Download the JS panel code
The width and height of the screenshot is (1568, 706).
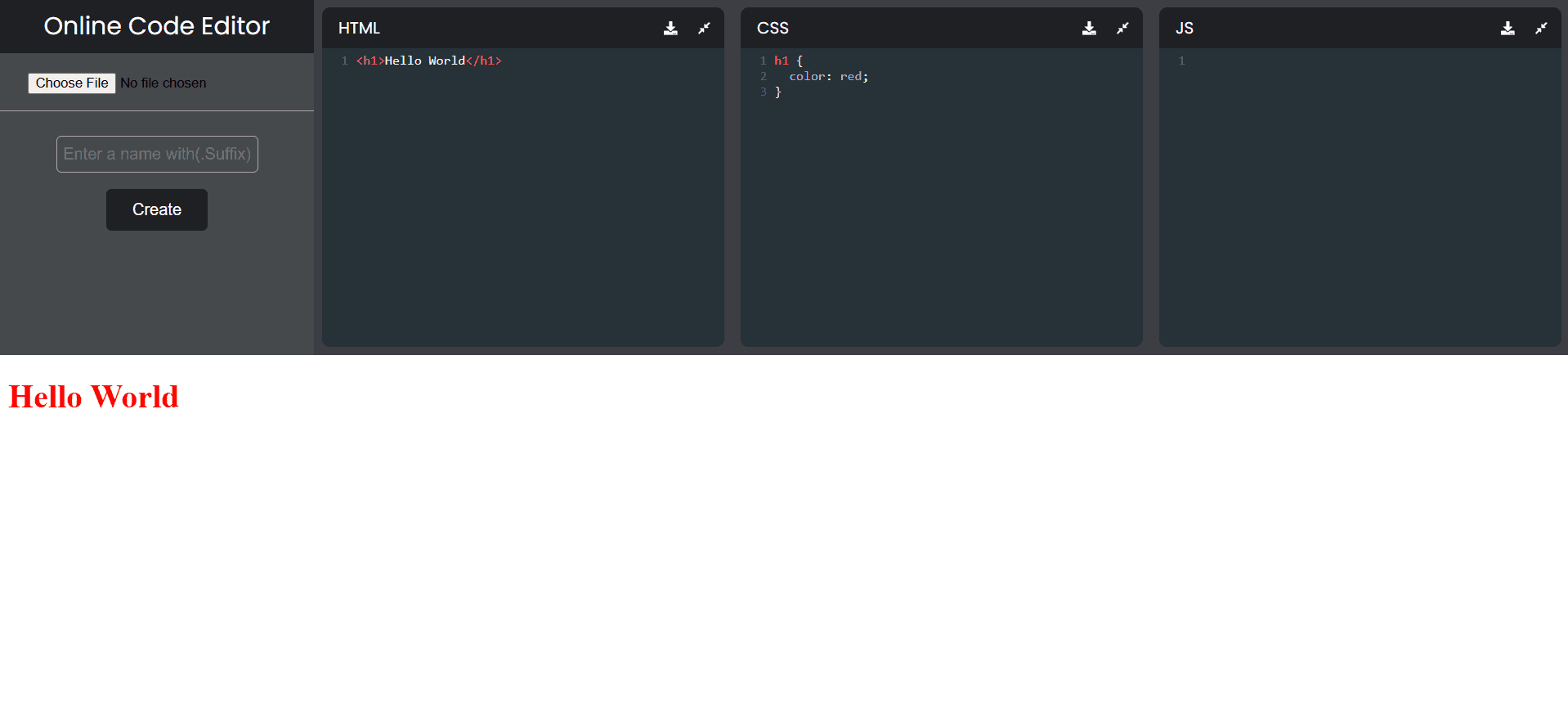tap(1508, 29)
